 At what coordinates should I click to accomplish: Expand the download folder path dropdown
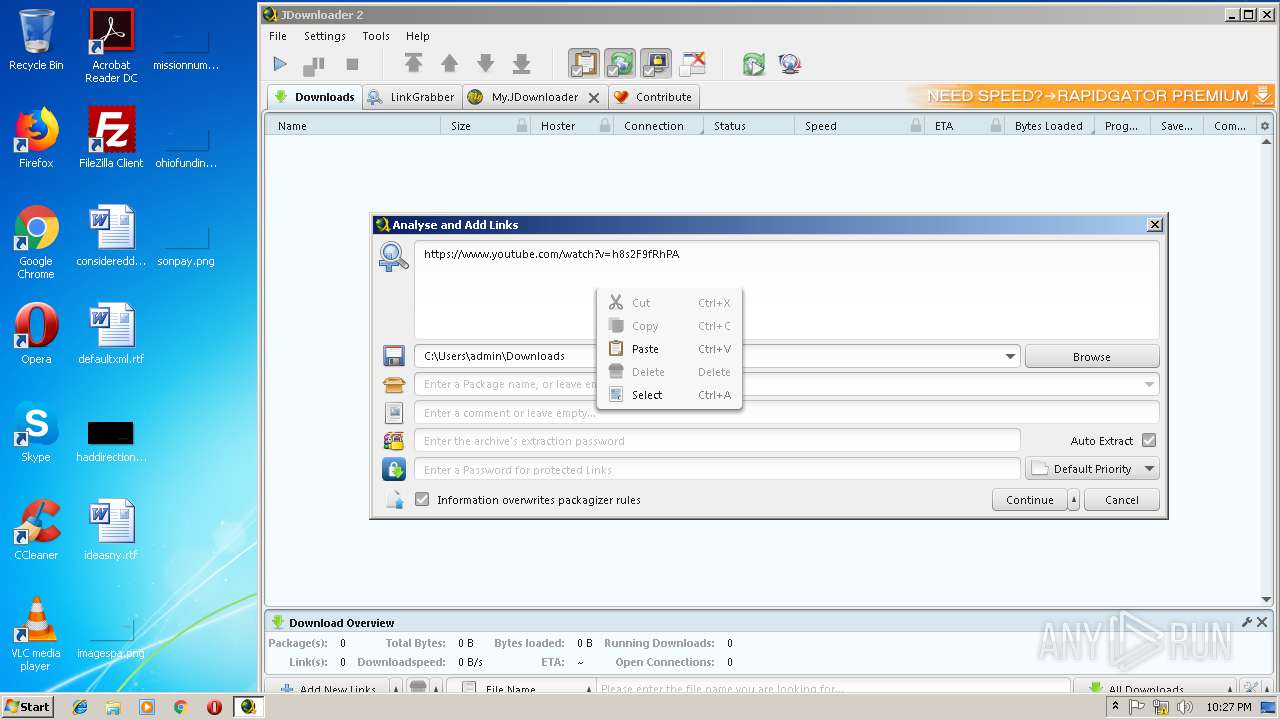(1010, 356)
